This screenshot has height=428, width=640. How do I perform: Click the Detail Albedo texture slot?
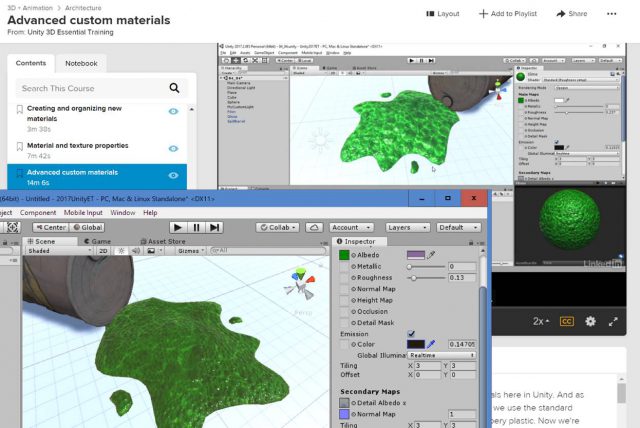[x=344, y=403]
